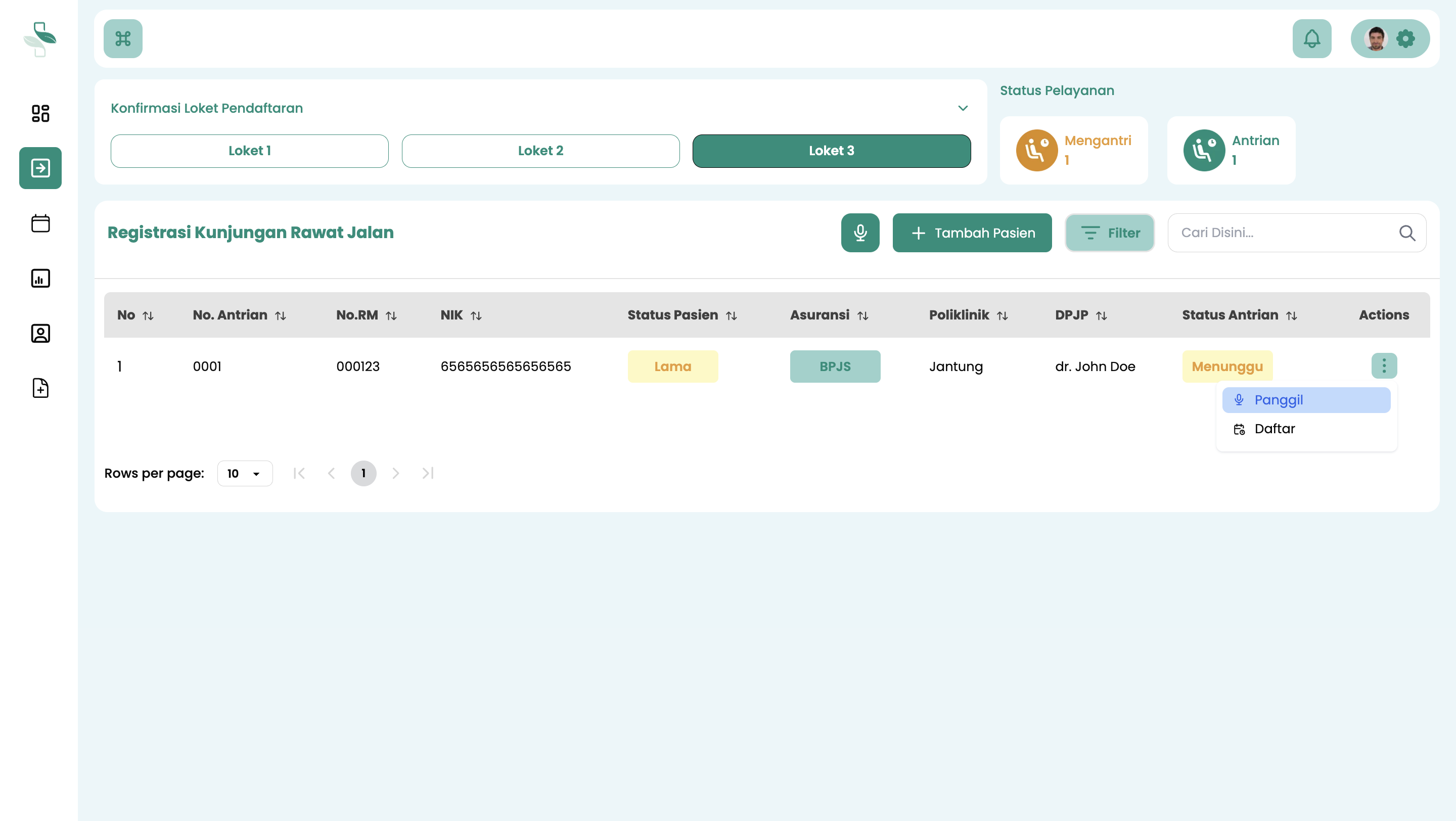Click the Filter button
The width and height of the screenshot is (1456, 821).
1110,233
